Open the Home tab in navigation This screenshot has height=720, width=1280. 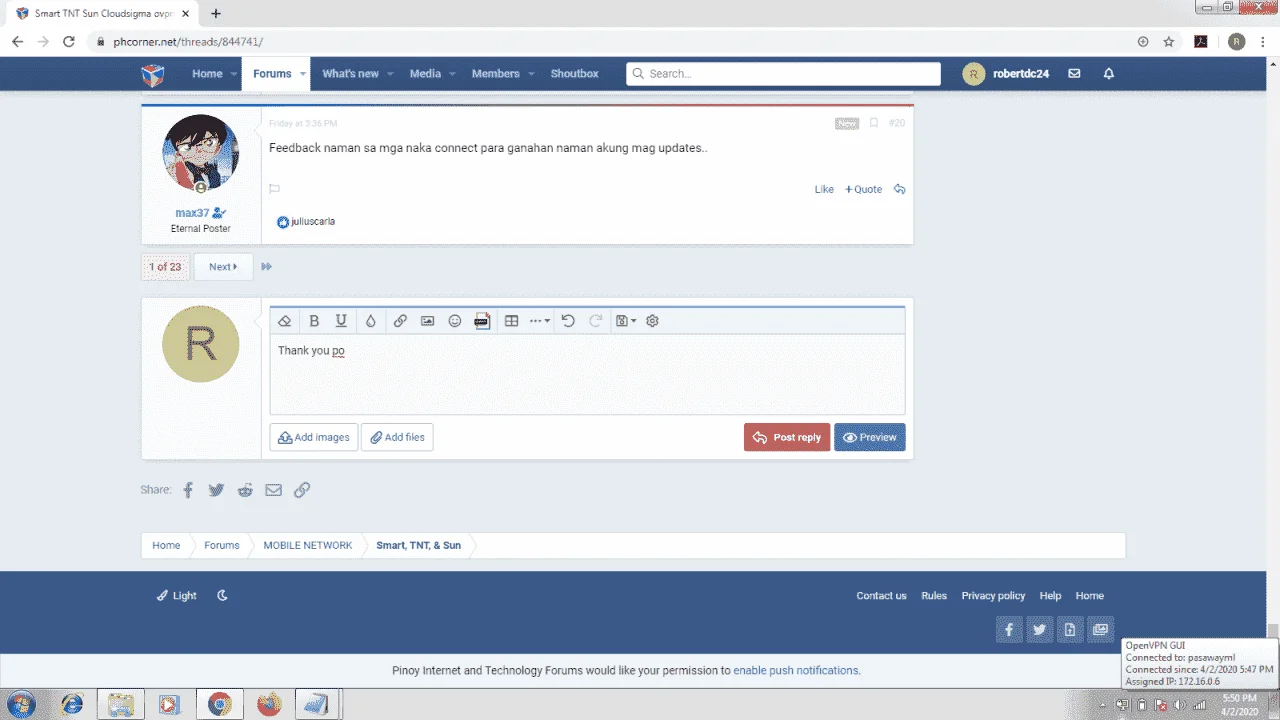tap(207, 74)
